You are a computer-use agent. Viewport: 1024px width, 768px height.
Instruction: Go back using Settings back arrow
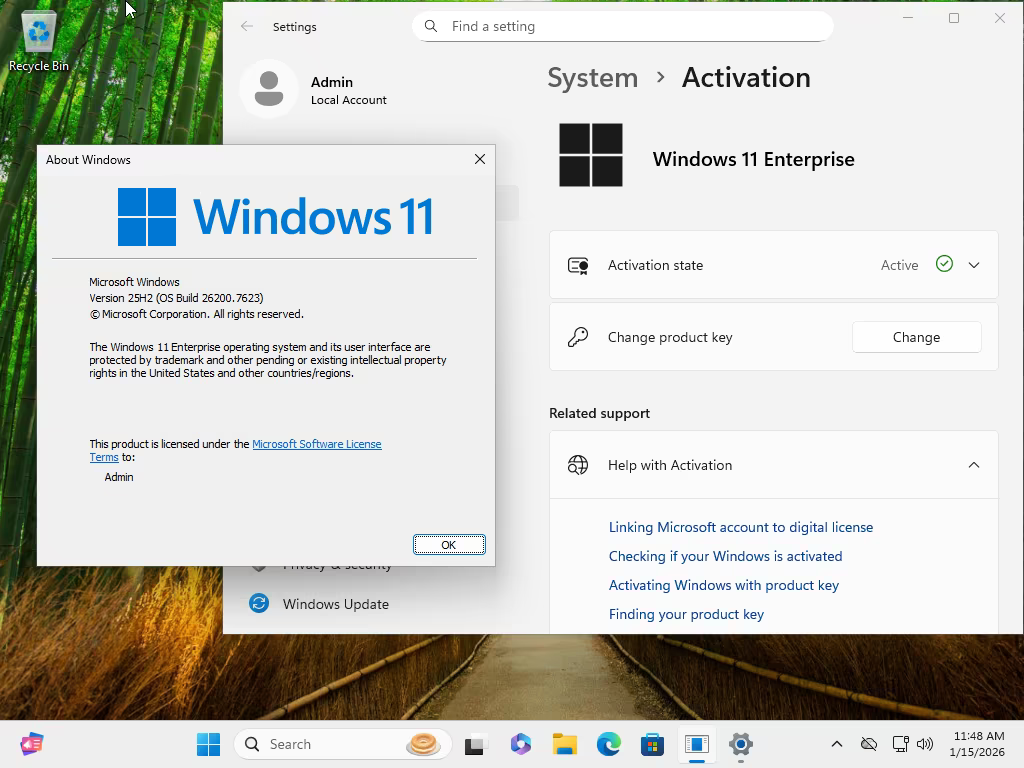247,26
